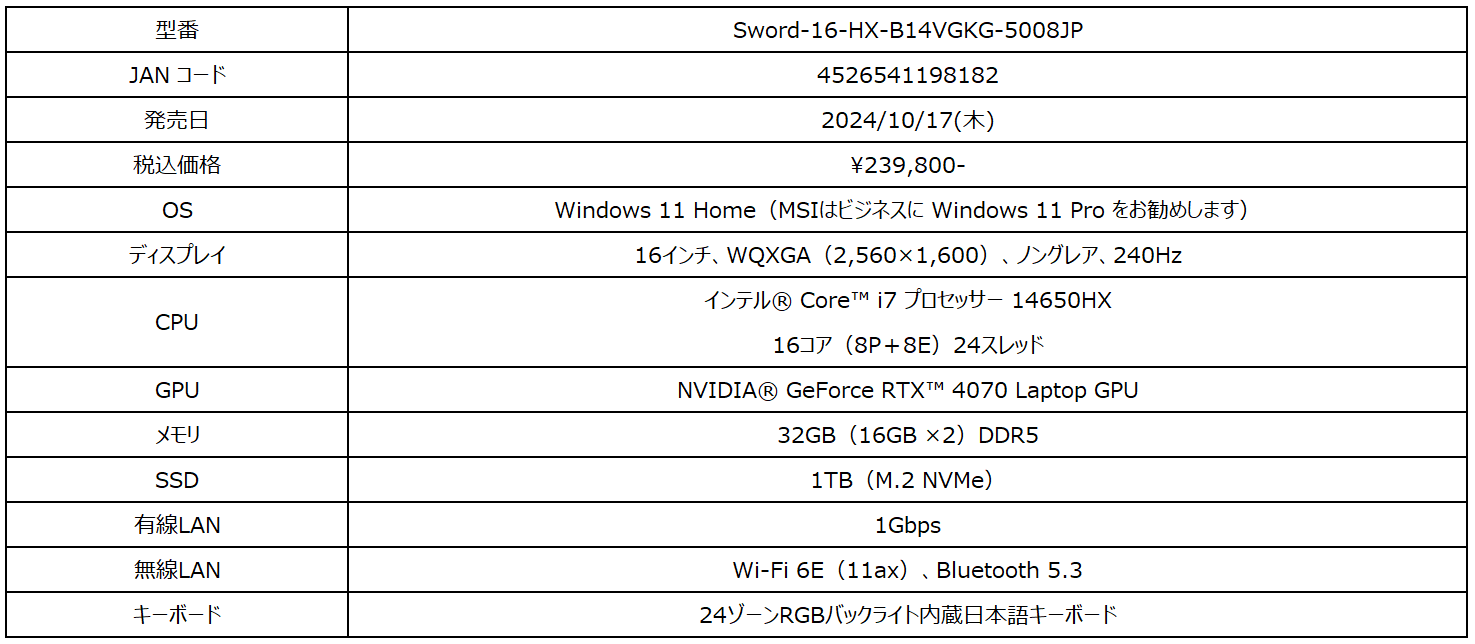Click the ディスプレイ label cell

coord(177,255)
